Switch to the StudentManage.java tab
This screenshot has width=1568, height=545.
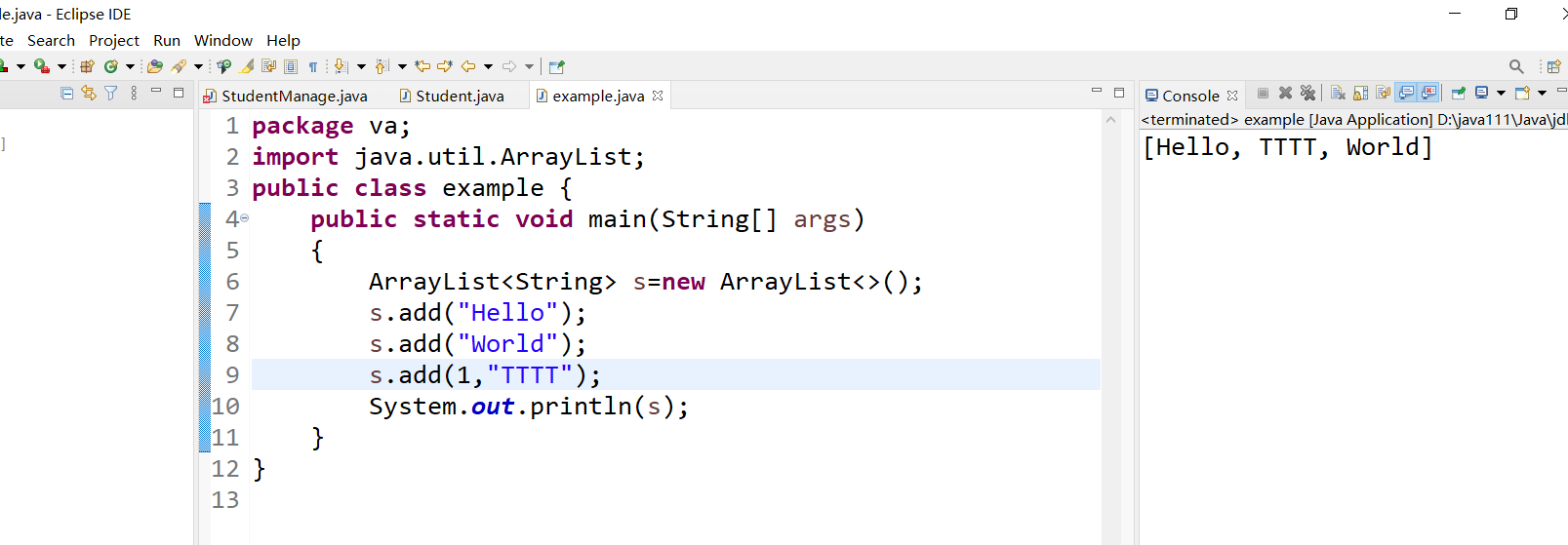tap(286, 96)
